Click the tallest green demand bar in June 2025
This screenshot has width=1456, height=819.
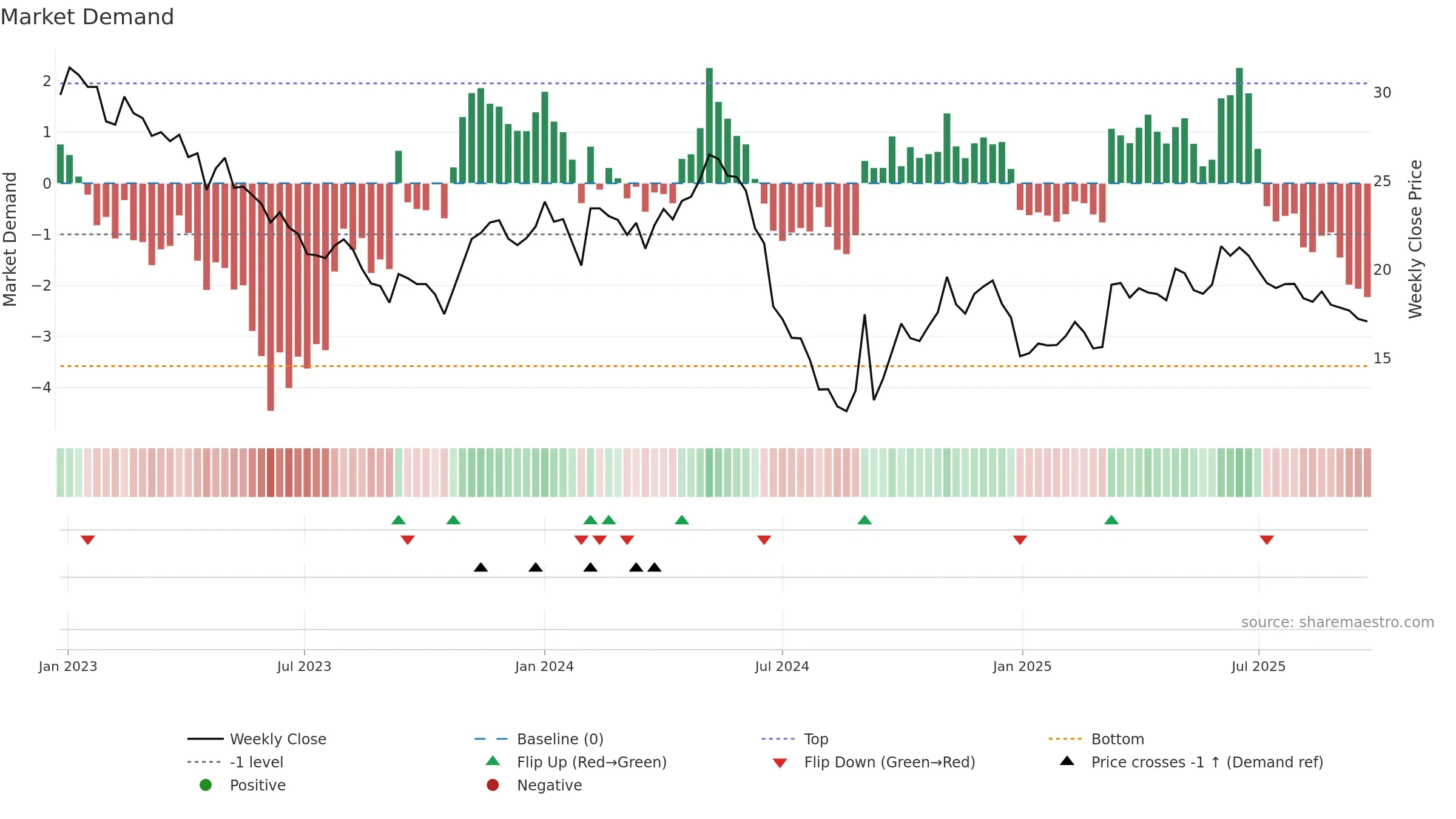[x=1239, y=126]
